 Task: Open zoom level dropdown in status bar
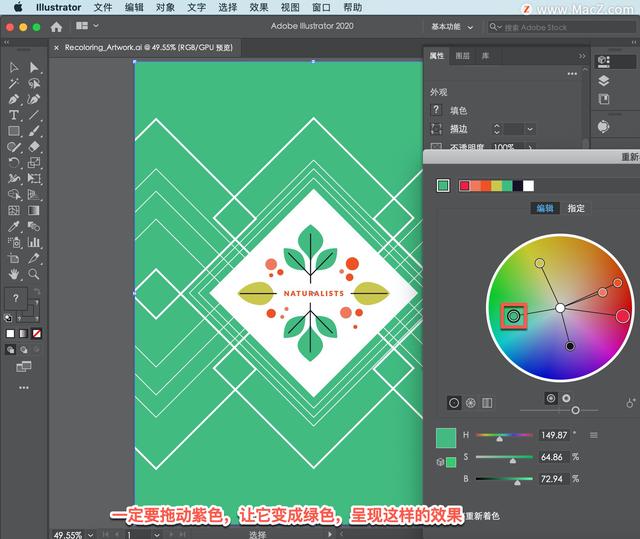[90, 534]
